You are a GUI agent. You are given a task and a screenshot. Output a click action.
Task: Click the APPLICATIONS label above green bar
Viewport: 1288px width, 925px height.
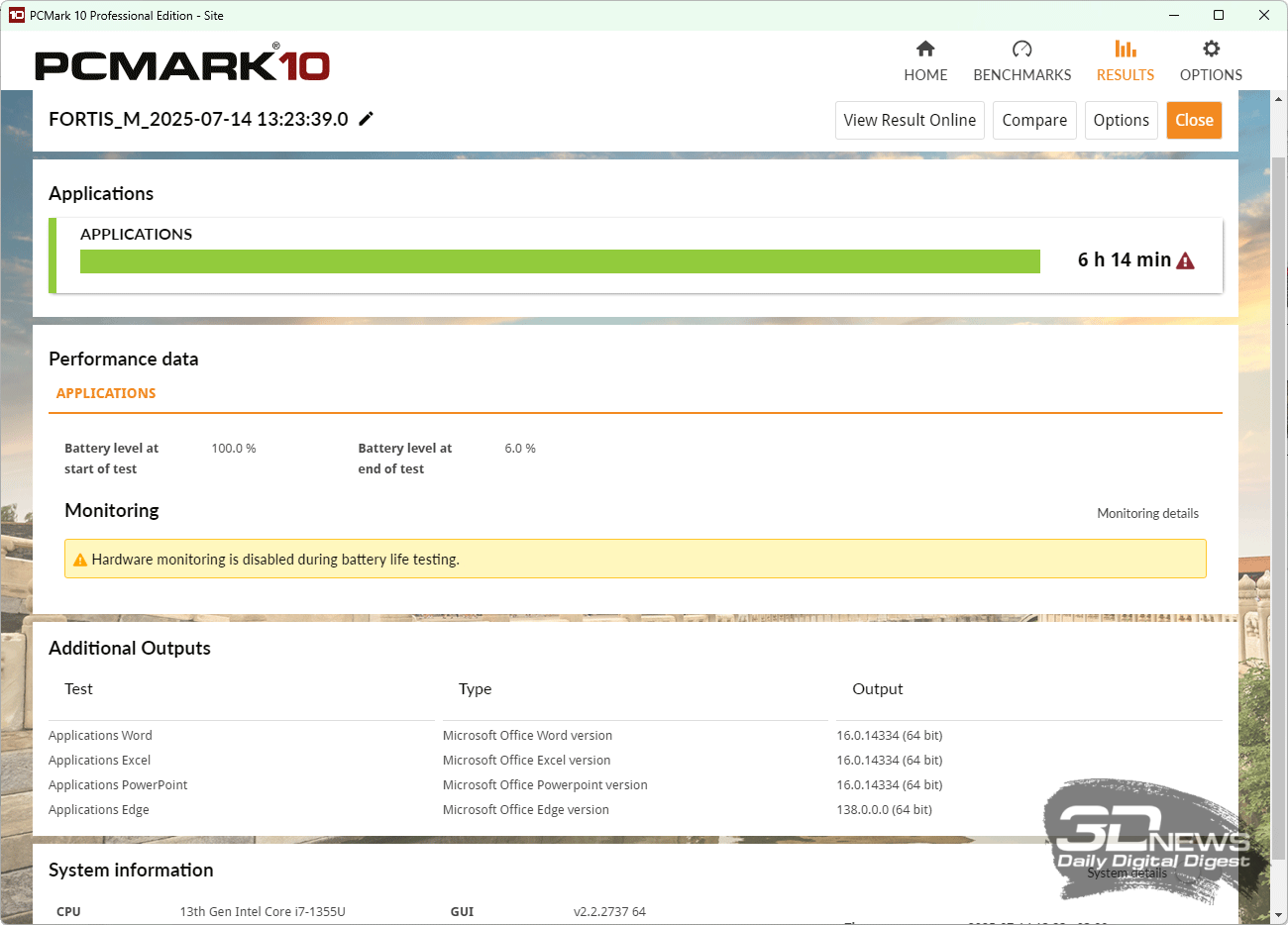137,234
